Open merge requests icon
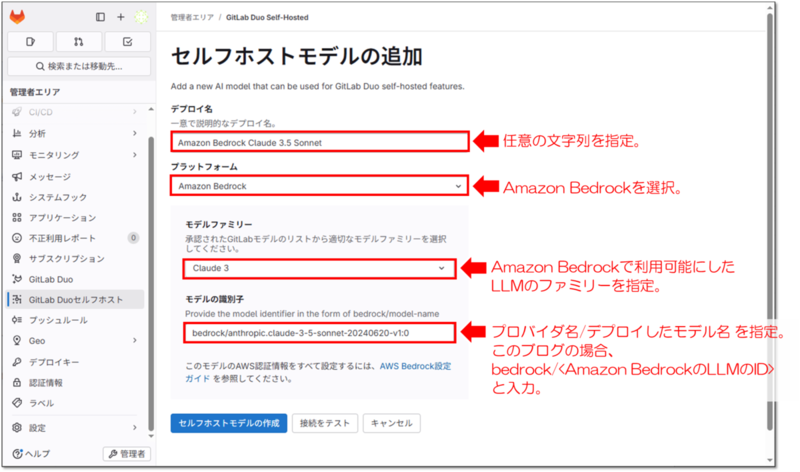 coord(79,42)
